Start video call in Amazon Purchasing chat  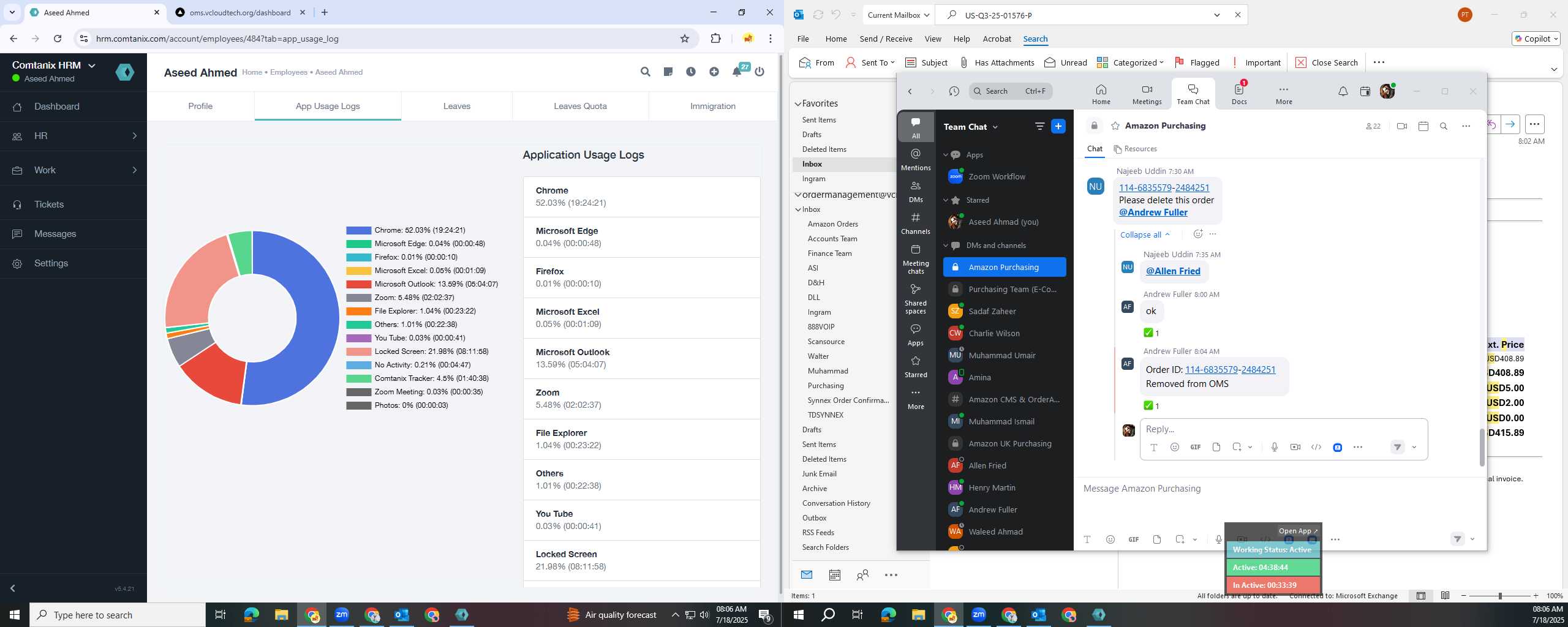tap(1401, 126)
